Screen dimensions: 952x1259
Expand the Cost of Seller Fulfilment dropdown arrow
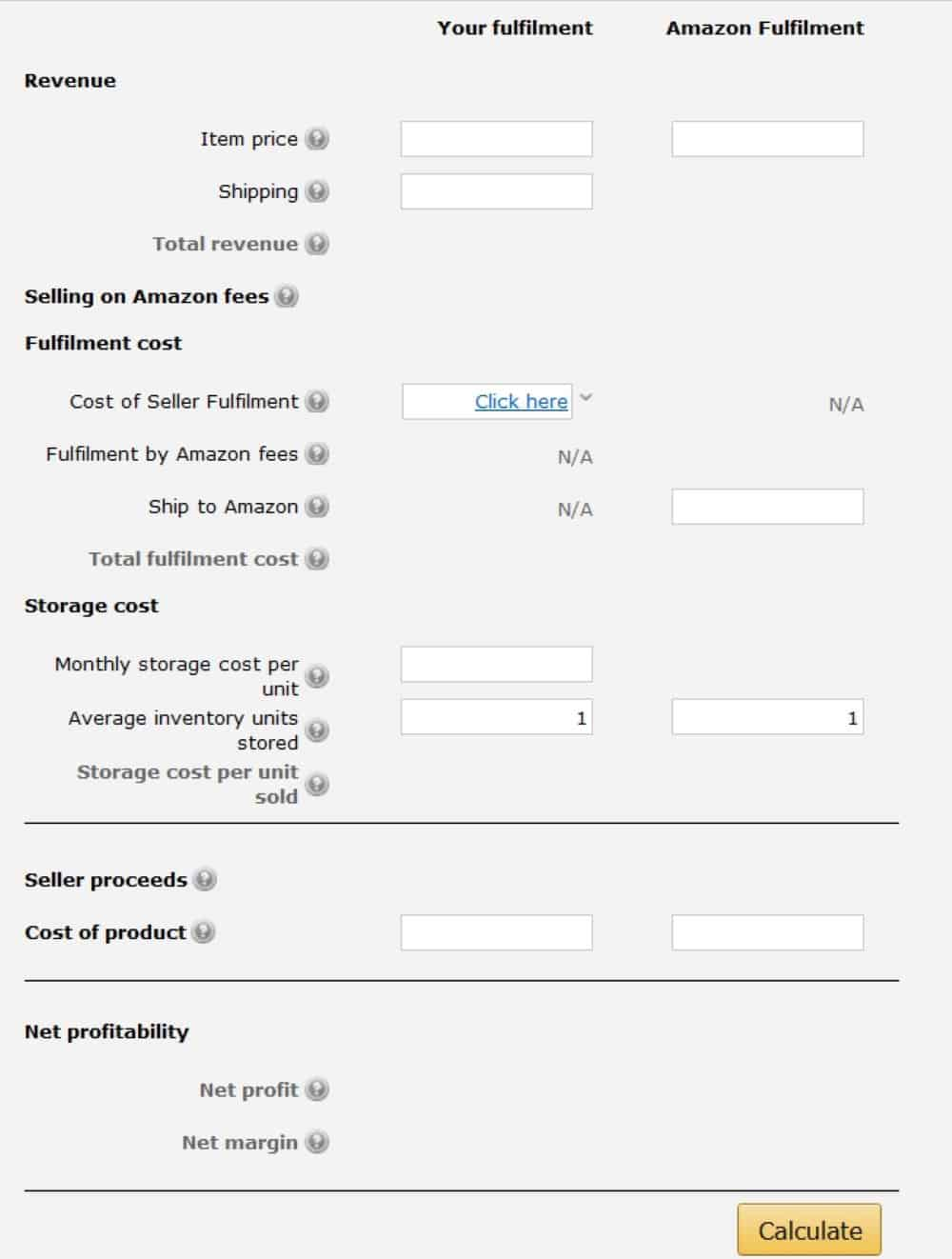(585, 398)
